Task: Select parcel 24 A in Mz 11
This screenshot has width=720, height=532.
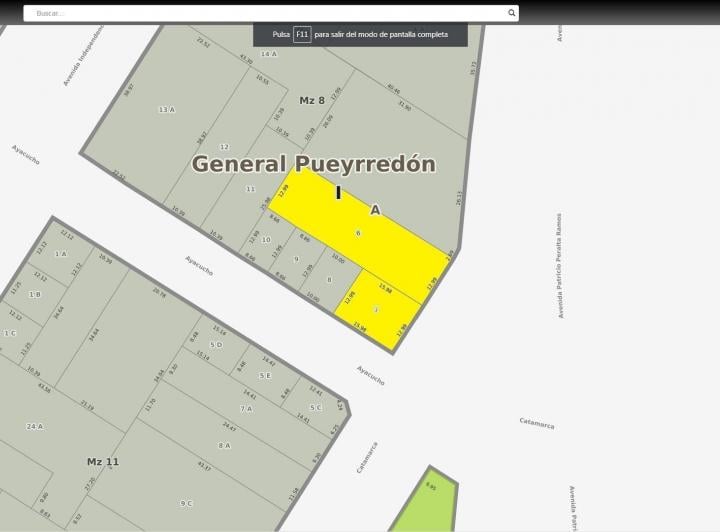Action: [34, 426]
